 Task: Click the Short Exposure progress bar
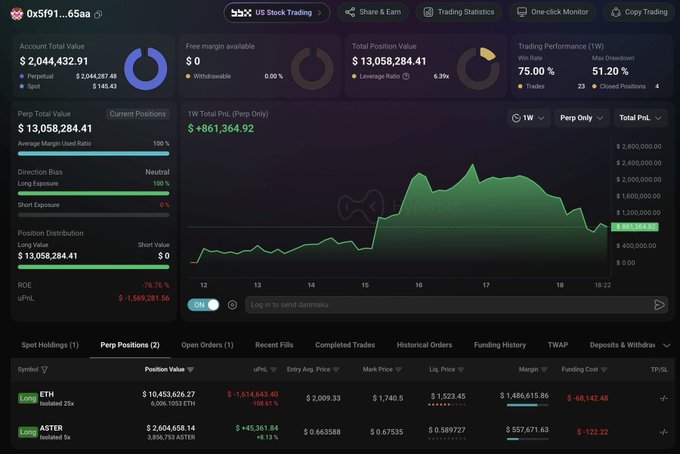93,215
